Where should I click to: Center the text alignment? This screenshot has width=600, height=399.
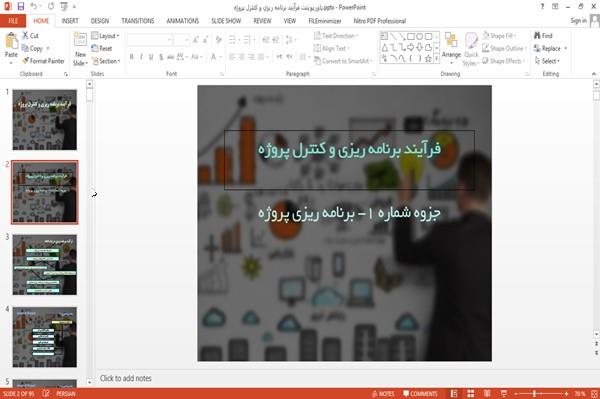click(241, 57)
